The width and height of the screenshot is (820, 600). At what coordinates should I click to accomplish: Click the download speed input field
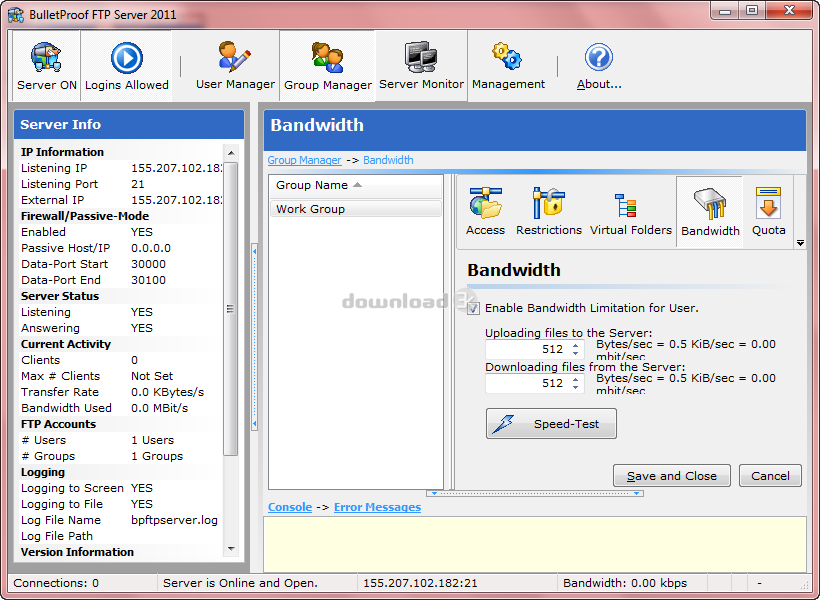[x=527, y=383]
